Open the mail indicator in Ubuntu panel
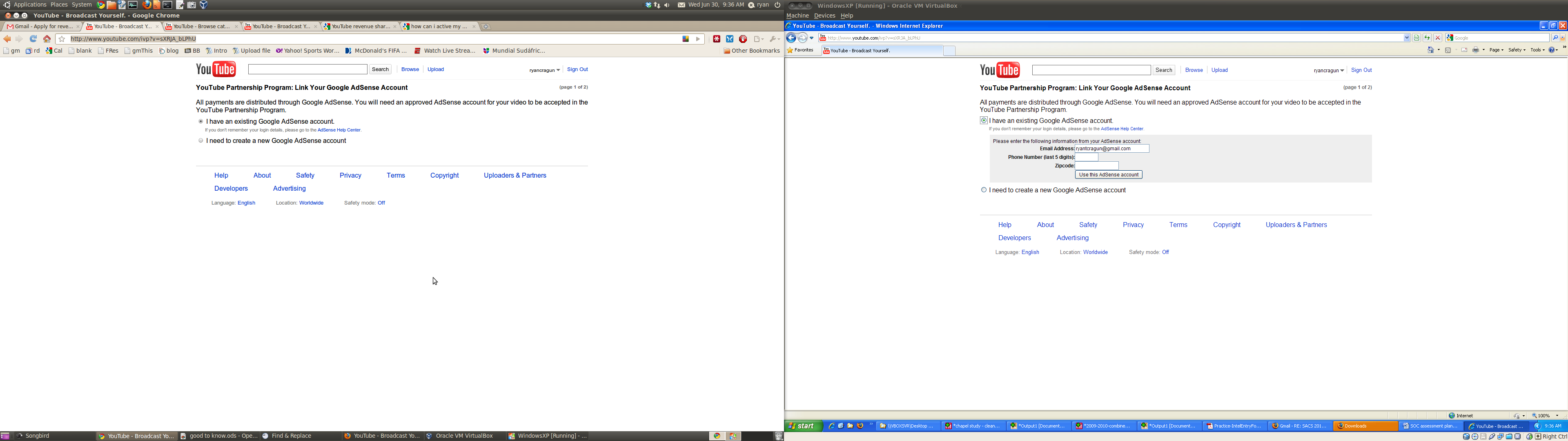Viewport: 1568px width, 441px height. tap(681, 5)
